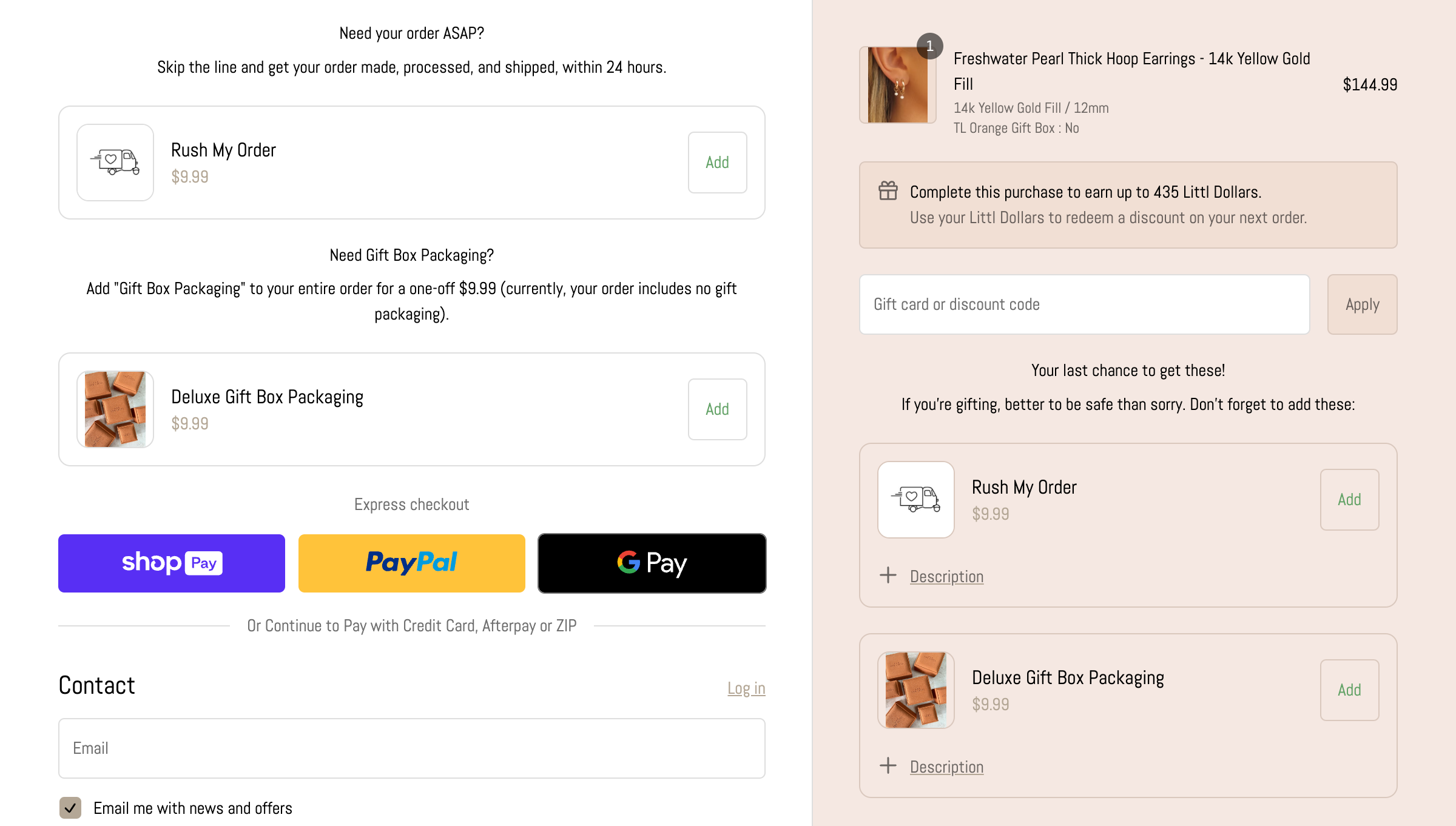
Task: Pay with PayPal
Action: (412, 563)
